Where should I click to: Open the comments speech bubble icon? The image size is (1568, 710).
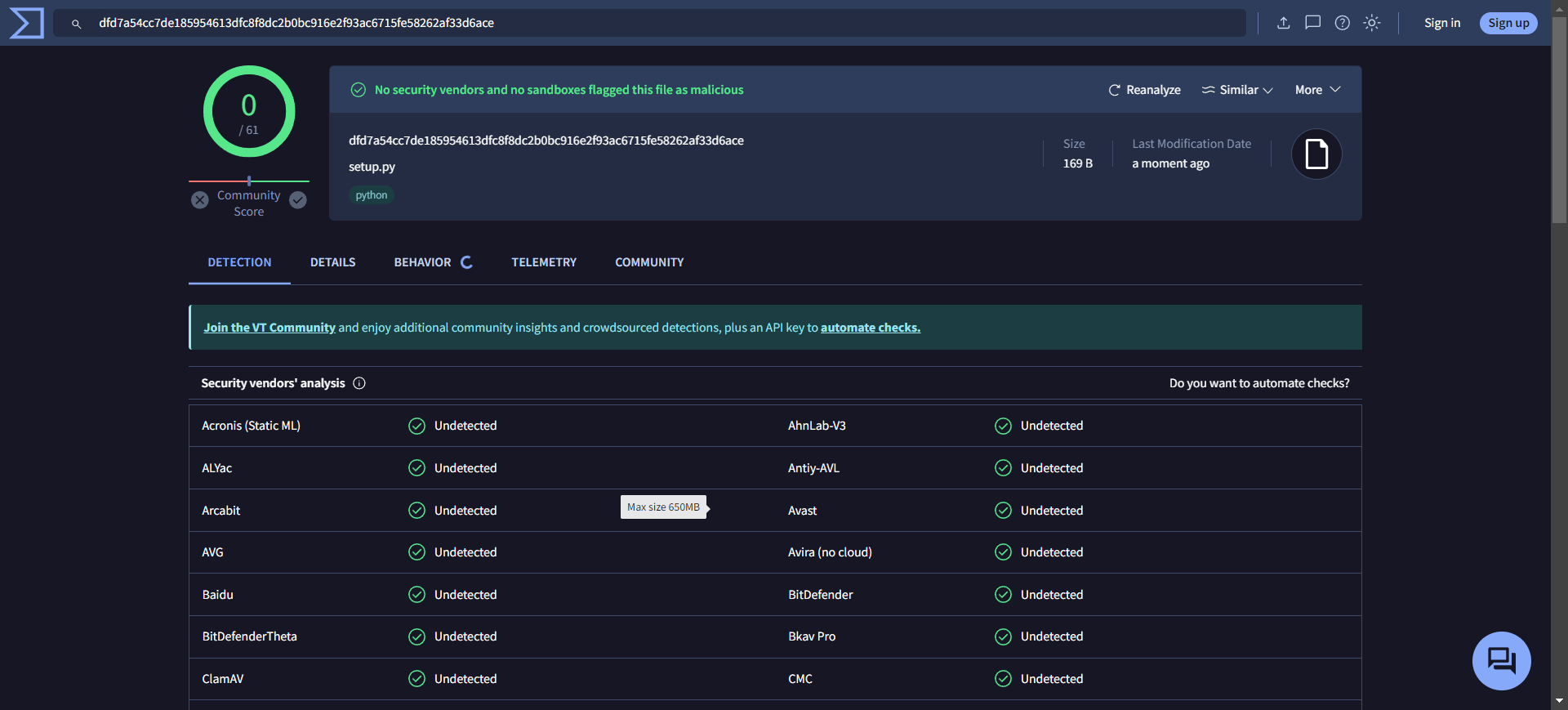point(1313,23)
